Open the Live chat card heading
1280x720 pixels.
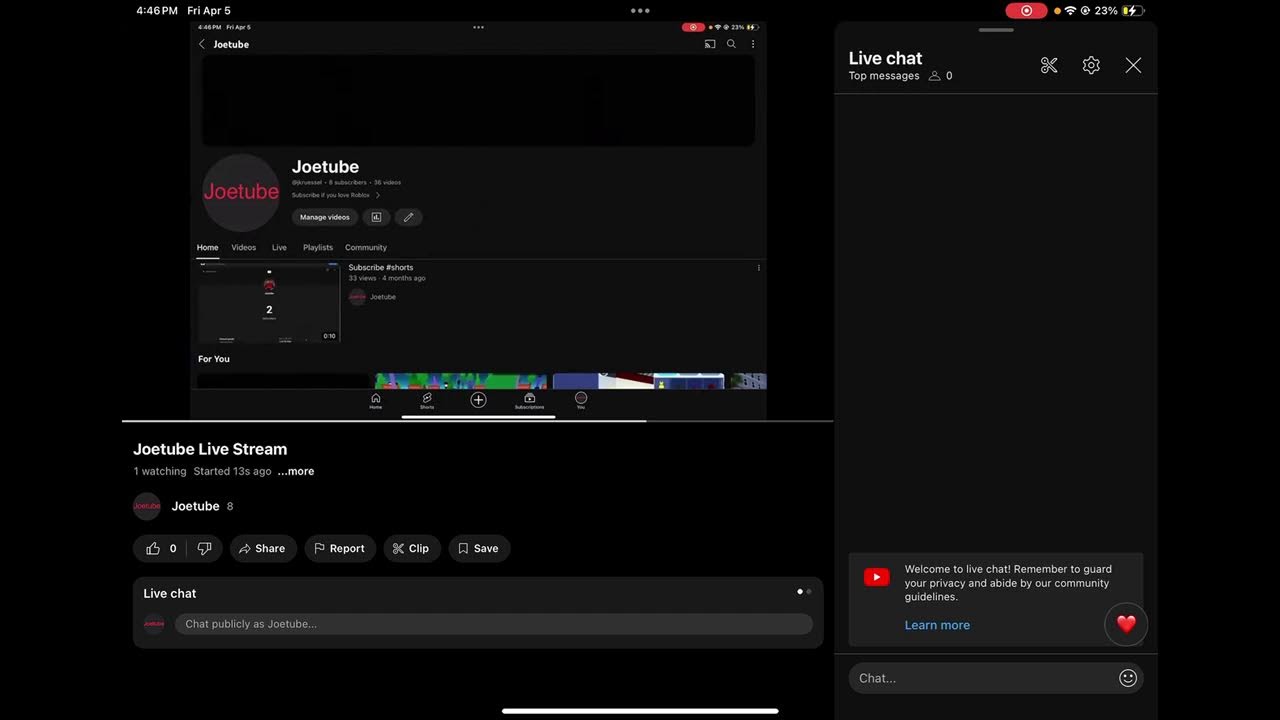(x=170, y=593)
